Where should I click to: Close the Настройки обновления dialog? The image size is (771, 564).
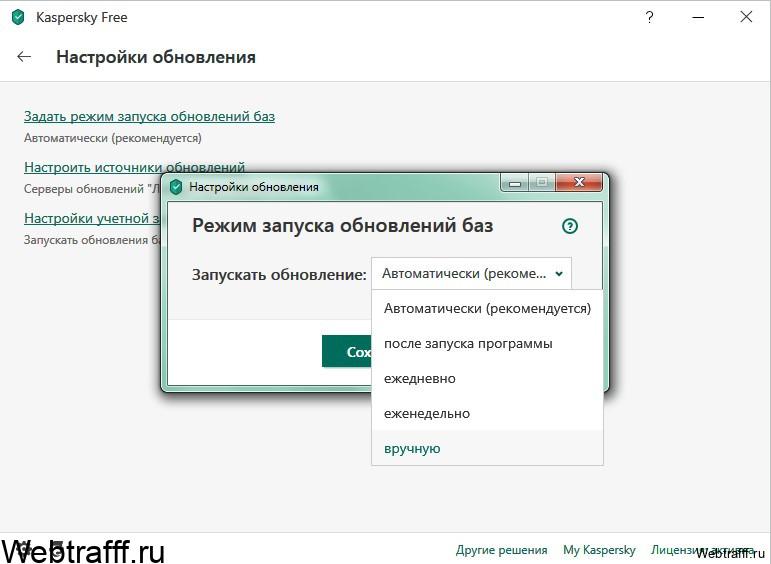coord(579,182)
